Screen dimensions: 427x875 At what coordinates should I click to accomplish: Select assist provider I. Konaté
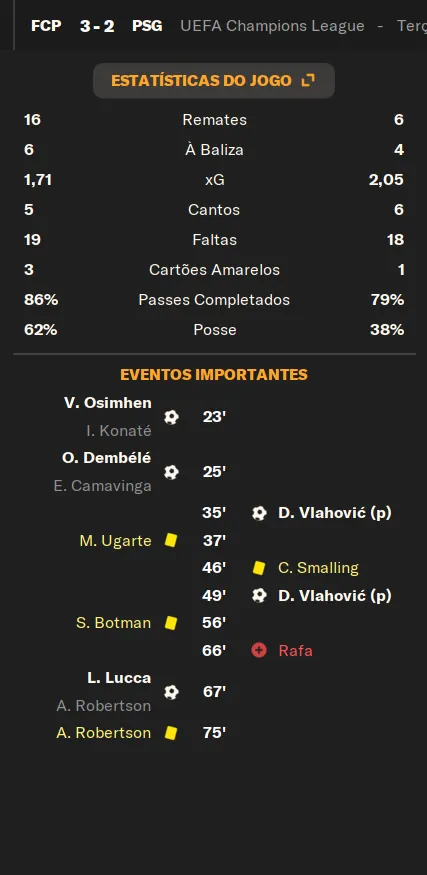tap(118, 430)
